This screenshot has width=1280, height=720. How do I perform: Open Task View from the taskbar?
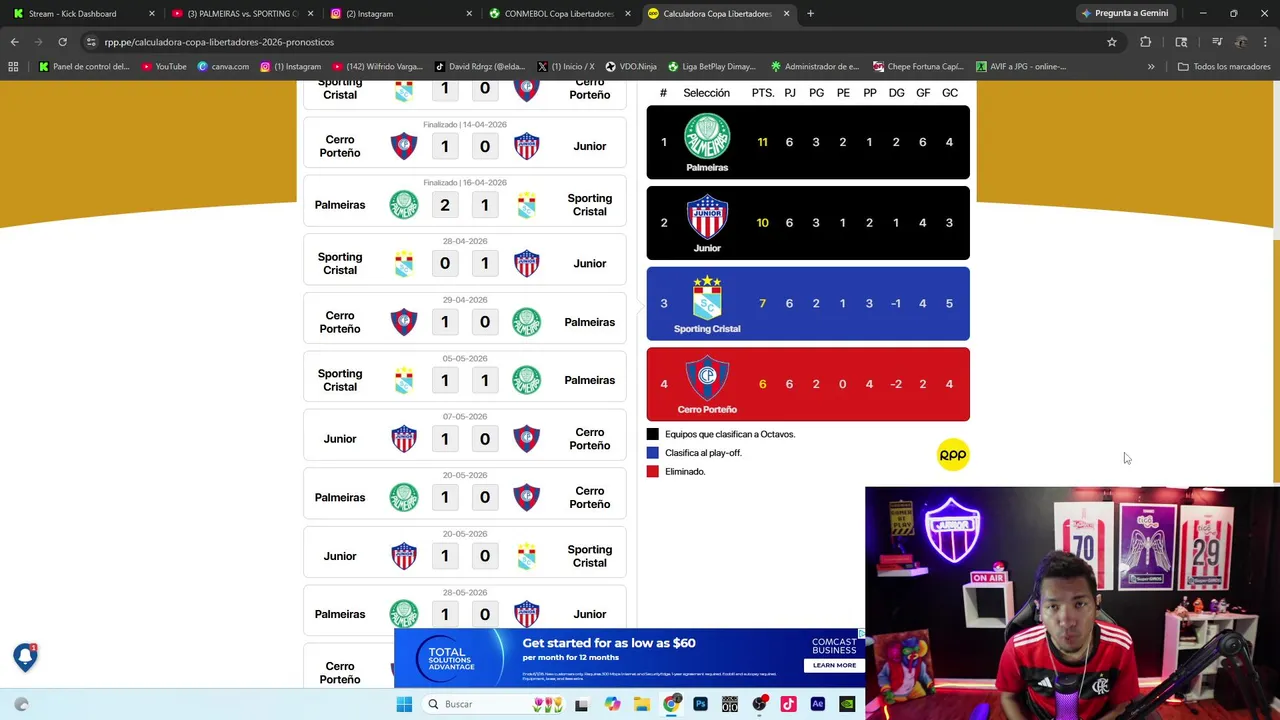582,704
